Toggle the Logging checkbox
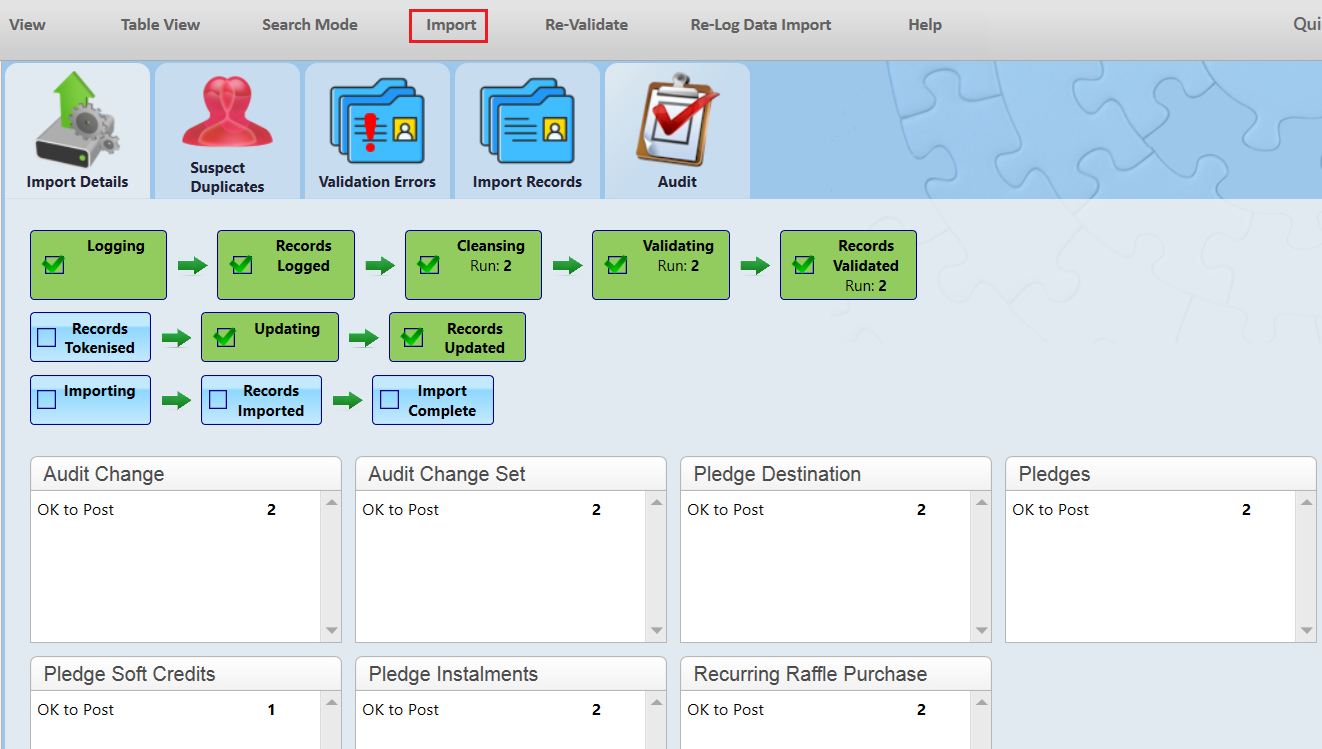1322x749 pixels. click(x=54, y=265)
